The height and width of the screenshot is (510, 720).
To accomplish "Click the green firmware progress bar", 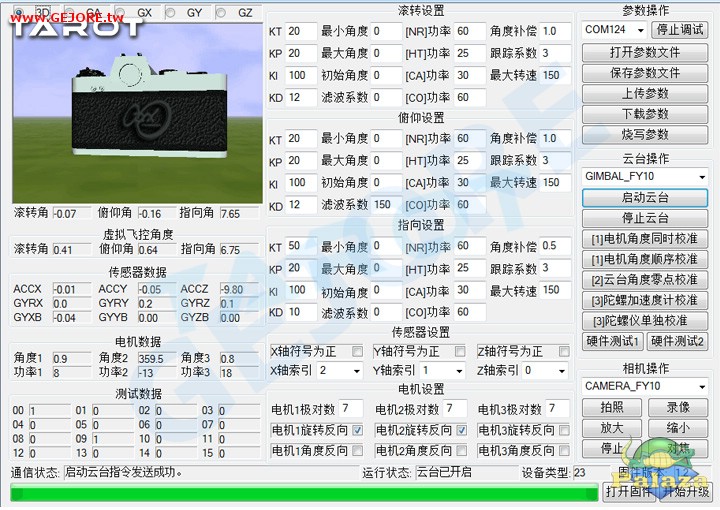I will click(300, 492).
